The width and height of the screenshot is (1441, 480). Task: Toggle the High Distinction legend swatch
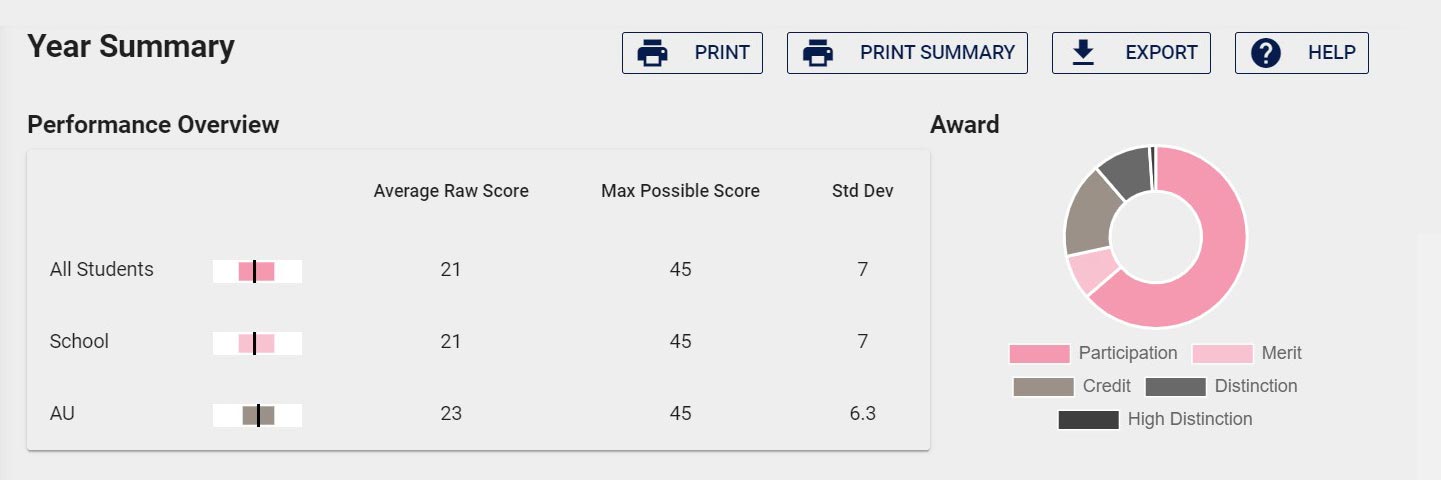click(x=1088, y=420)
